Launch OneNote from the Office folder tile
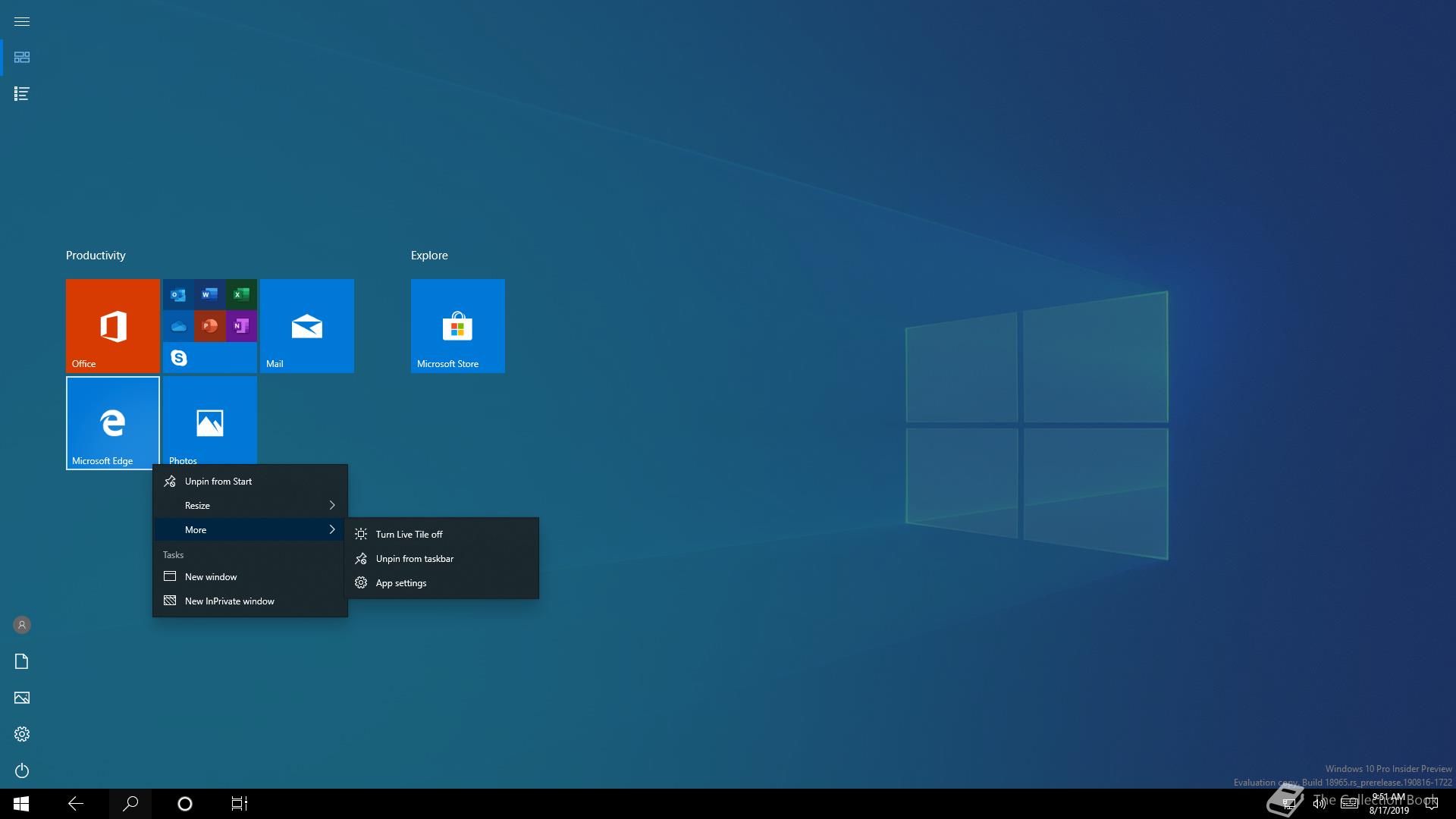Screen dimensions: 1456x819 (x=241, y=326)
